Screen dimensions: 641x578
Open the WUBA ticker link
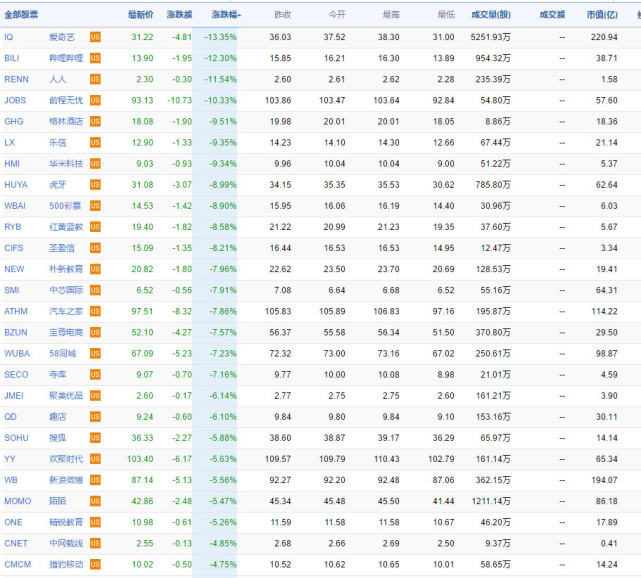(17, 354)
